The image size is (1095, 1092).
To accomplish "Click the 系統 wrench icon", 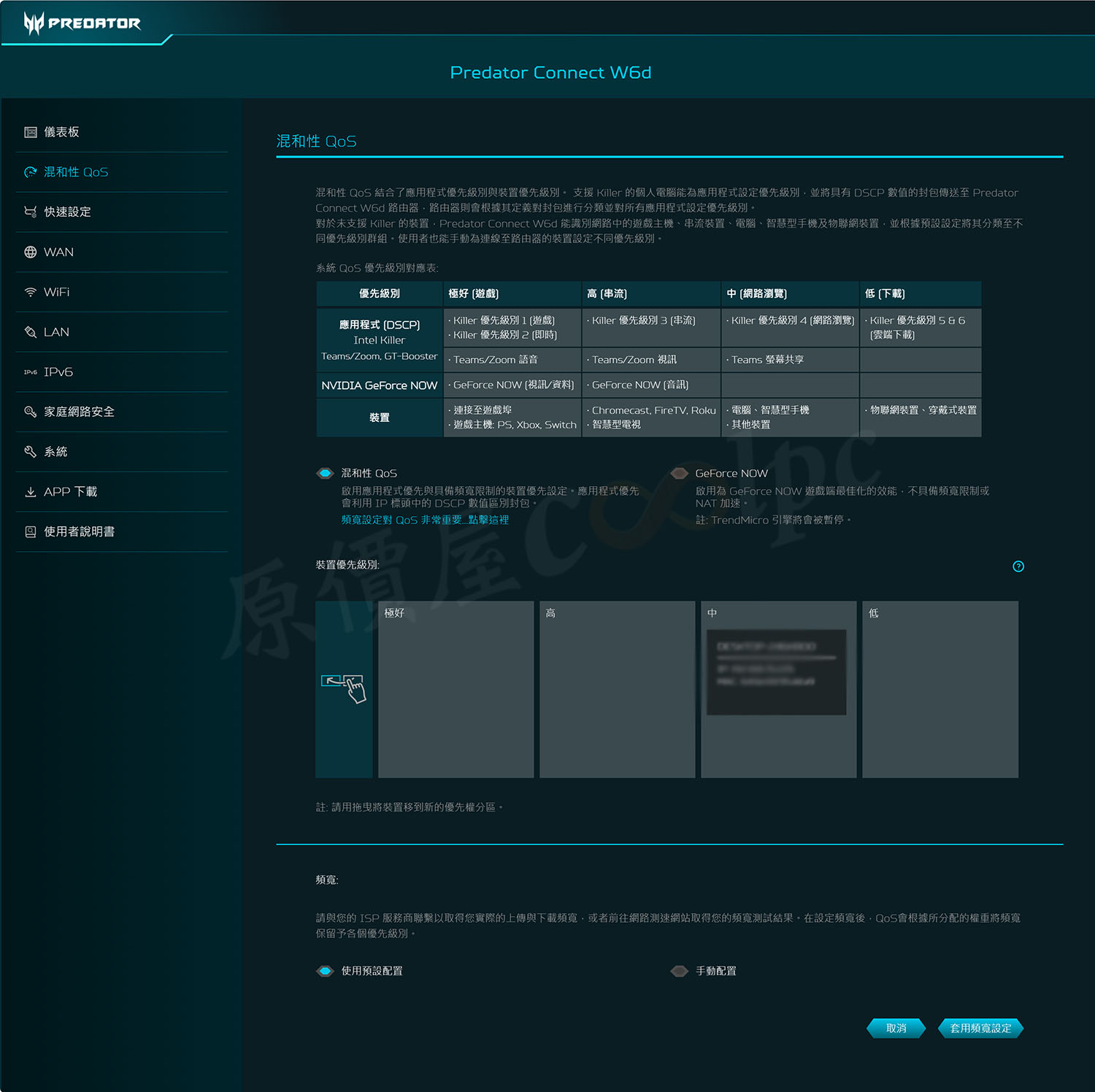I will (31, 452).
